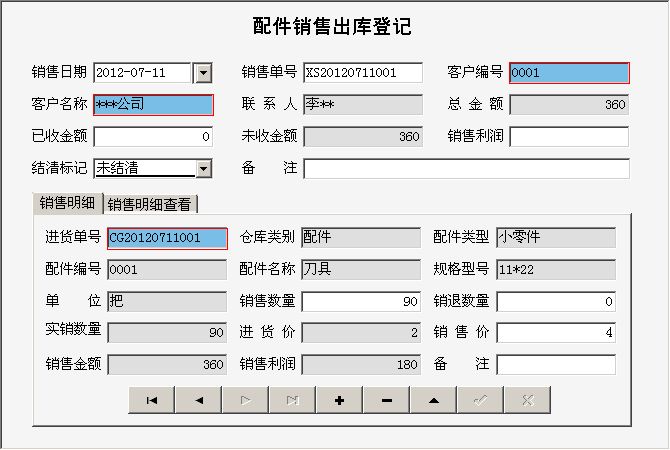Screen dimensions: 670x450
Task: Click the 销退数量 input field
Action: tap(556, 302)
